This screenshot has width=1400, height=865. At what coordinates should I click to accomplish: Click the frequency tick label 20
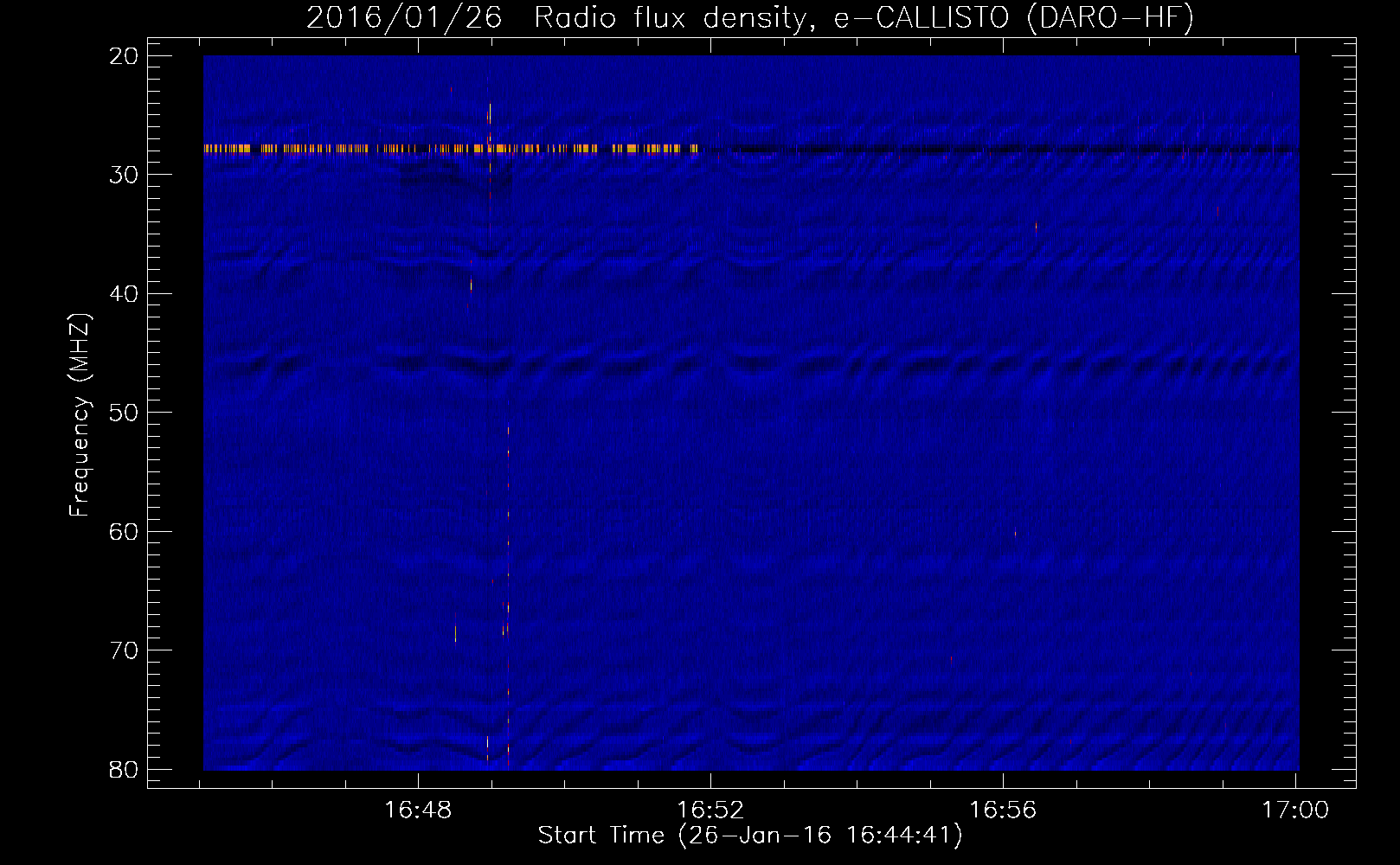pos(125,56)
